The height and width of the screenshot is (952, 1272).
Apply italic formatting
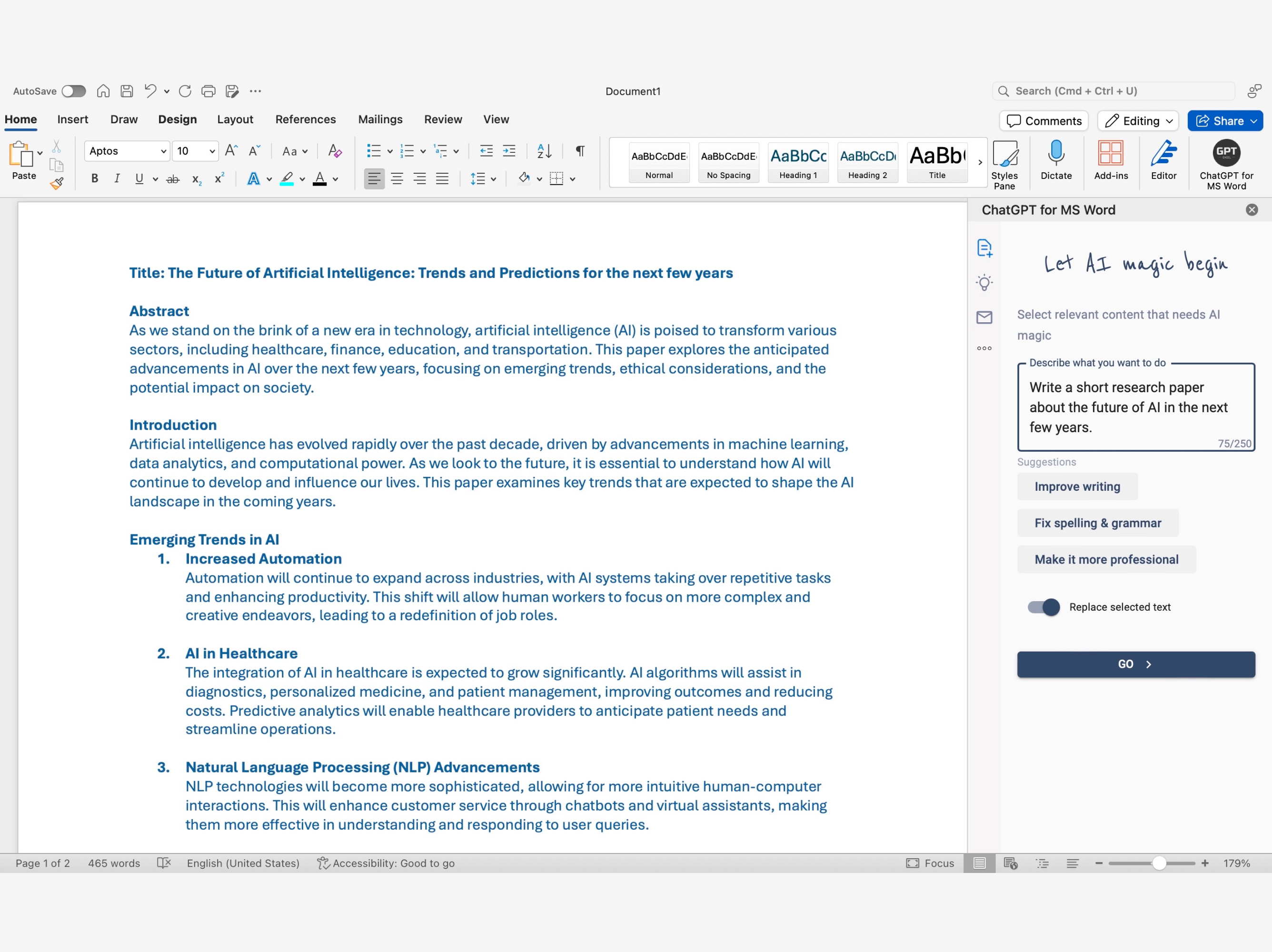tap(117, 179)
